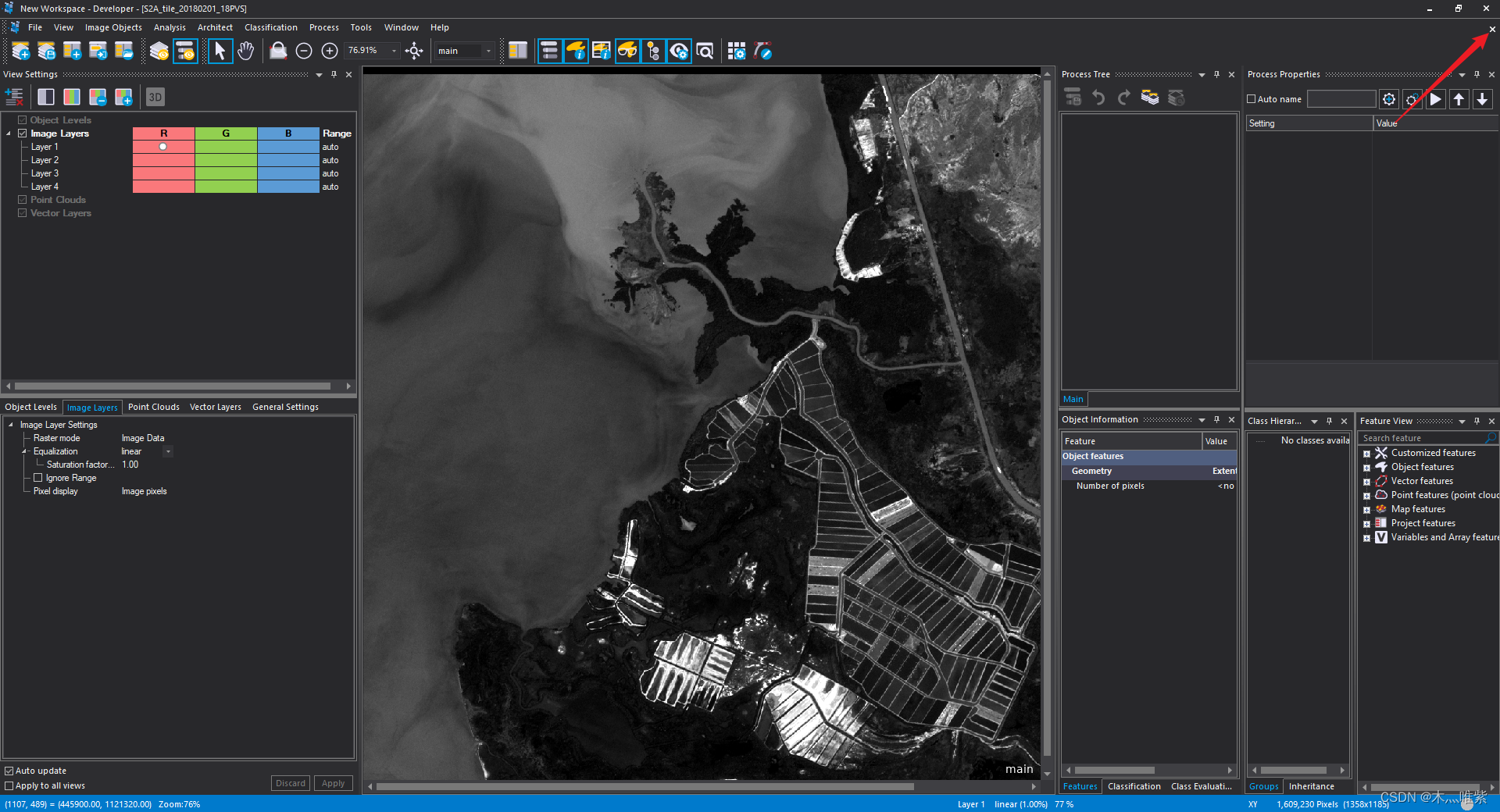Expand the Object features tree node
This screenshot has width=1500, height=812.
[x=1366, y=468]
